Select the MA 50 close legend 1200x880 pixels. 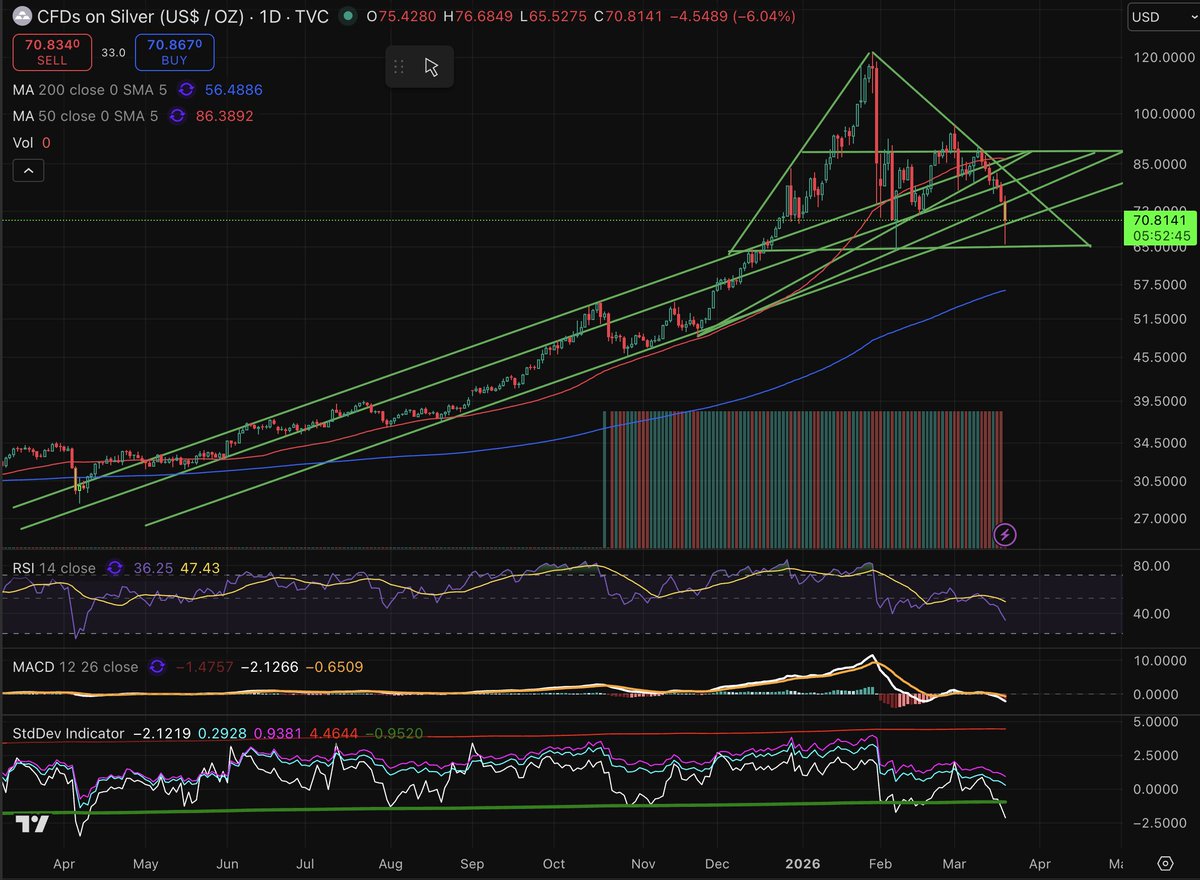tap(85, 116)
